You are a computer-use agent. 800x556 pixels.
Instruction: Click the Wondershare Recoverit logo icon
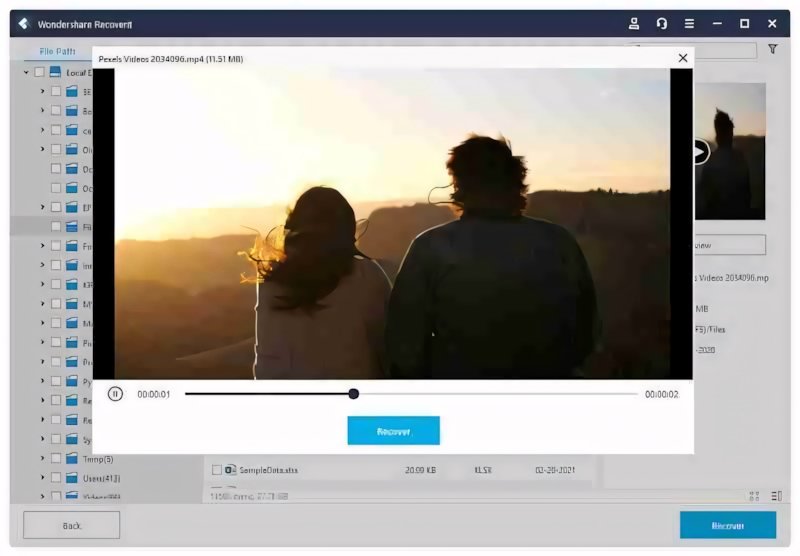point(23,23)
